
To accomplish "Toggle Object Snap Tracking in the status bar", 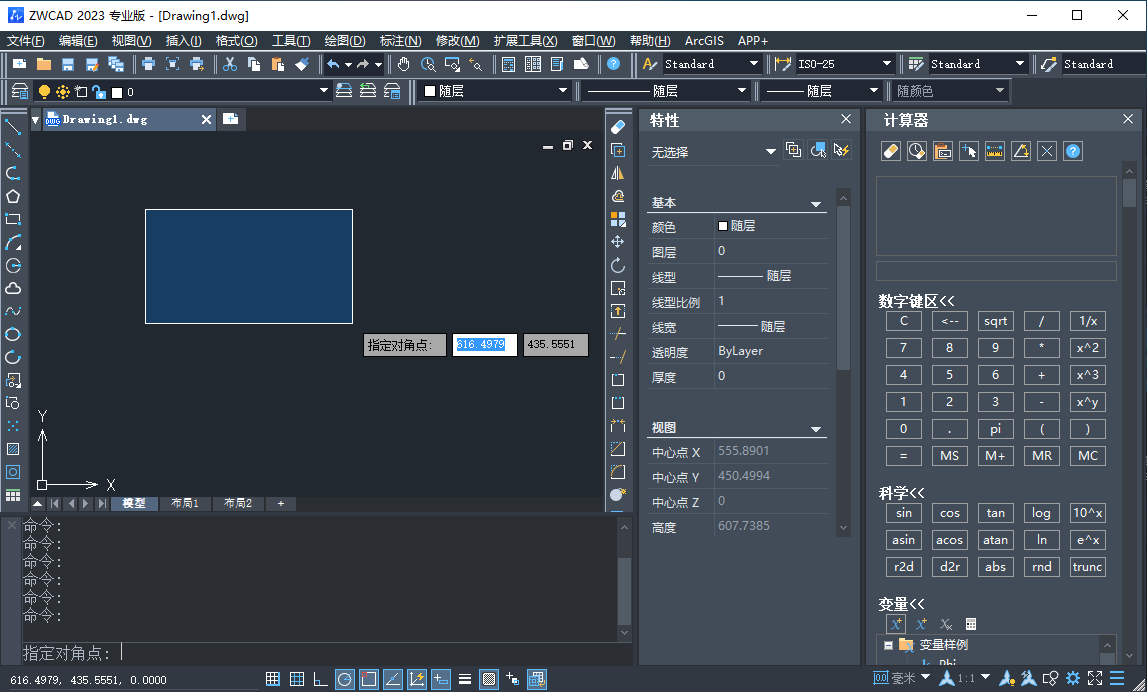I will click(393, 679).
